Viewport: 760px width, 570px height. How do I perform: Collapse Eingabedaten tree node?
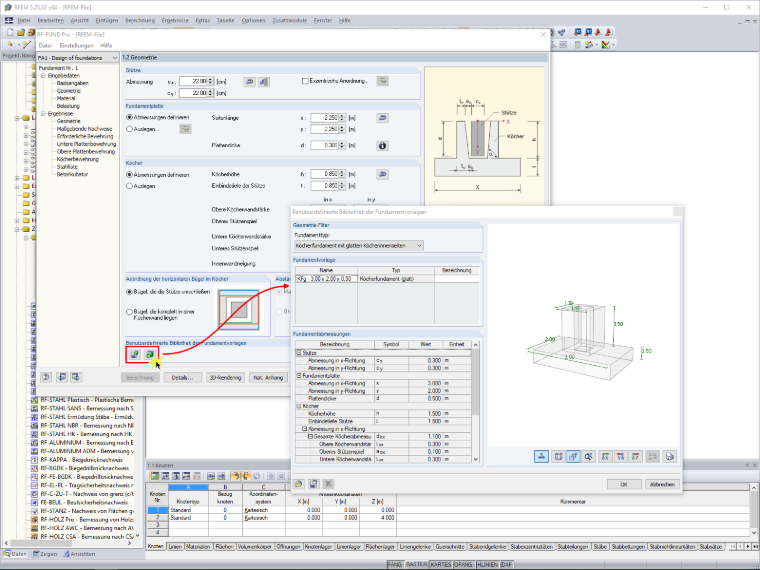click(x=43, y=76)
